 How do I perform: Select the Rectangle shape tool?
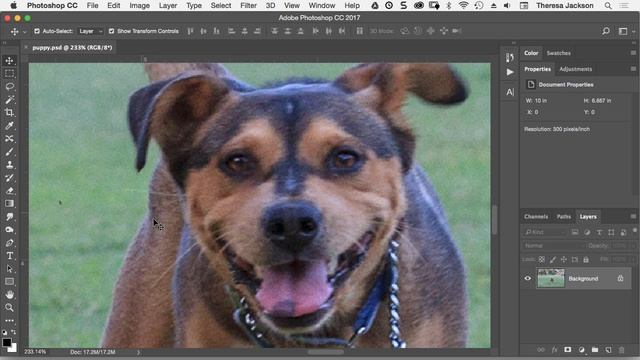9,282
